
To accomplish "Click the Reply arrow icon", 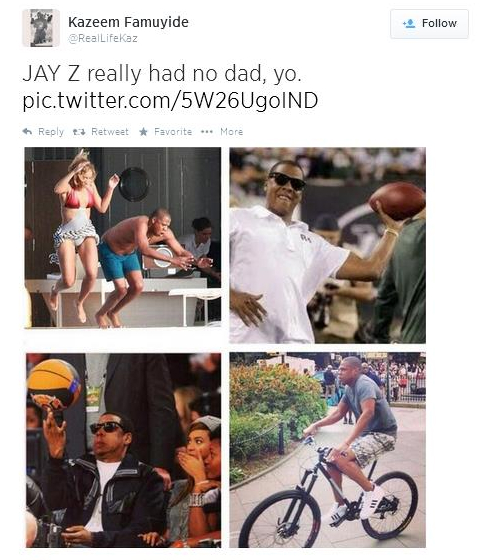I will coord(28,132).
